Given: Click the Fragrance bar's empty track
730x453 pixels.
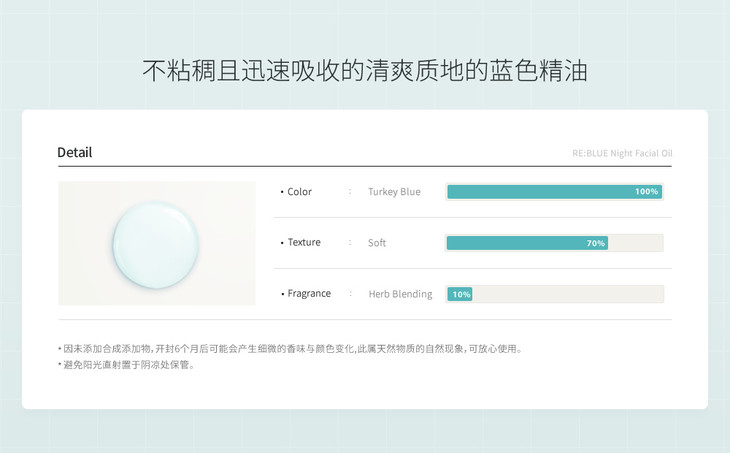Looking at the screenshot, I should point(567,294).
